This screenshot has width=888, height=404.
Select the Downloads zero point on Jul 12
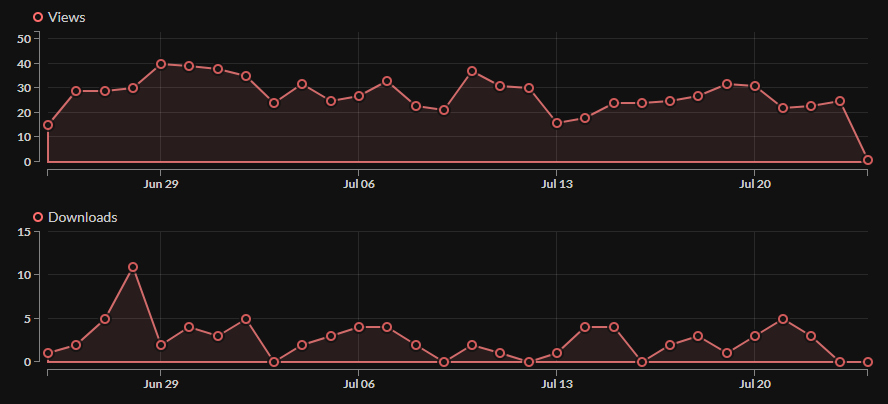[528, 362]
